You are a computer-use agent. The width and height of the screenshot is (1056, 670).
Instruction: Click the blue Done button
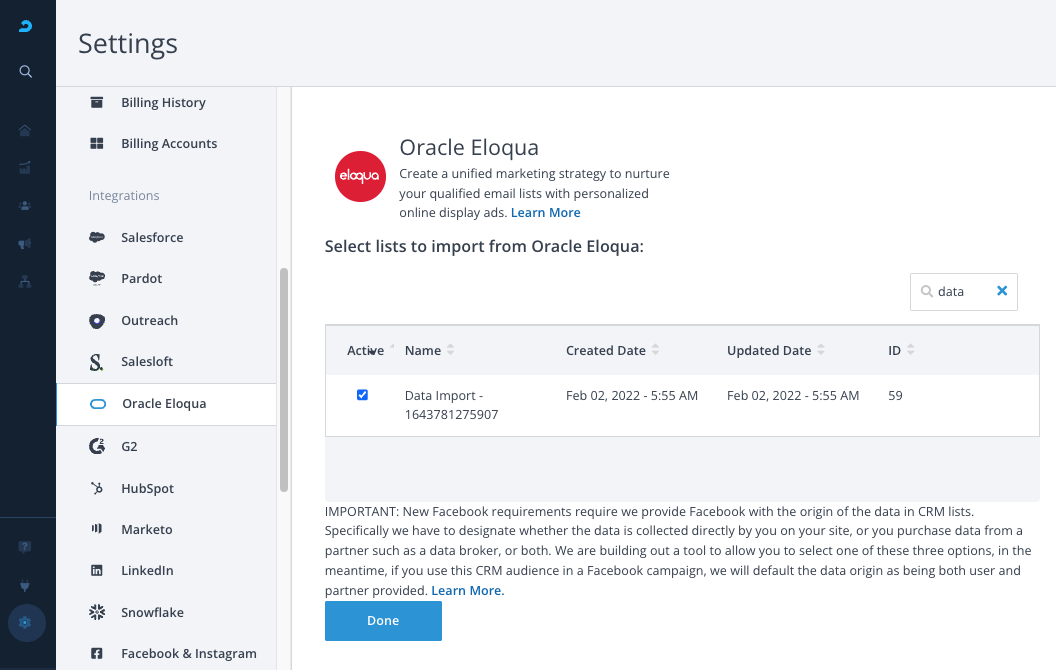(383, 621)
